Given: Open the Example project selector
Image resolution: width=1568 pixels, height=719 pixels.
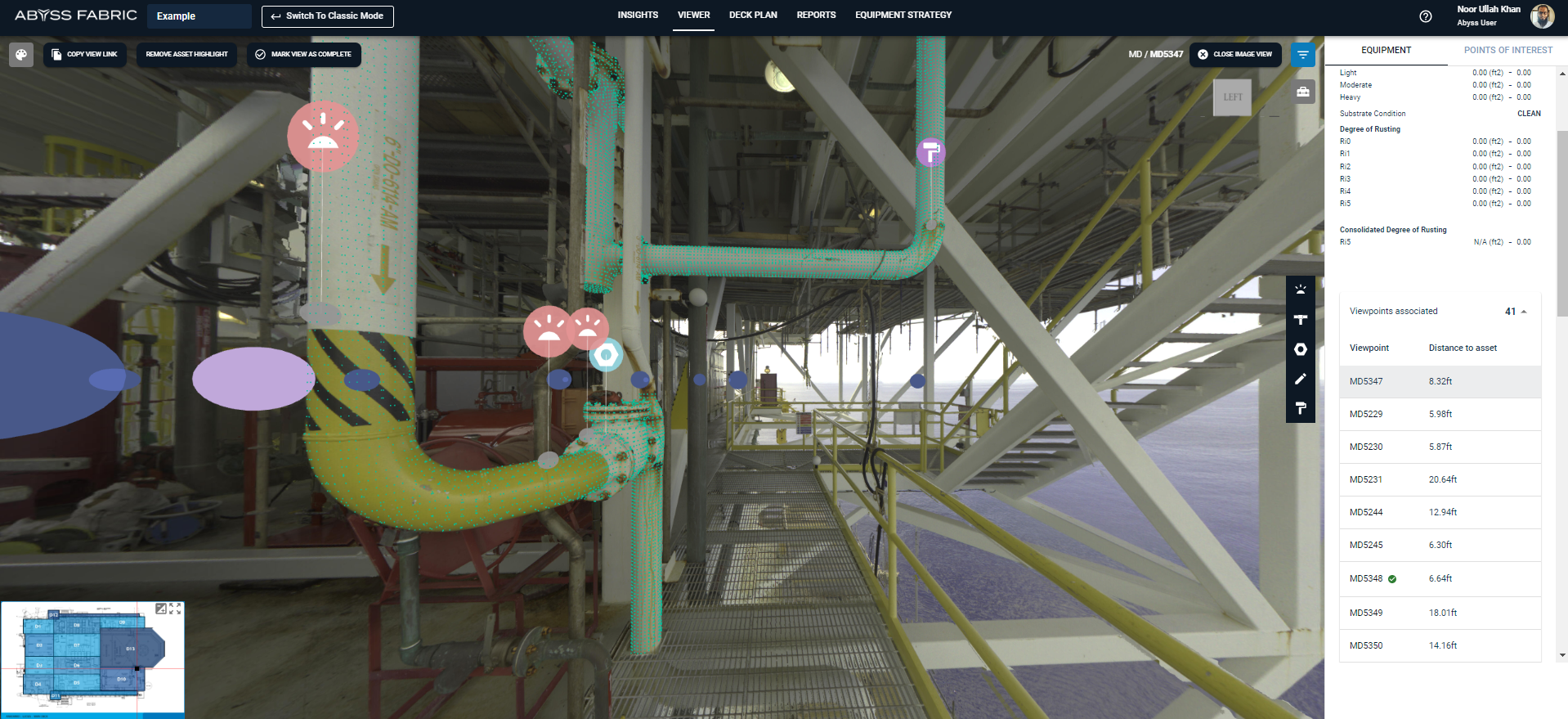Looking at the screenshot, I should pos(199,16).
